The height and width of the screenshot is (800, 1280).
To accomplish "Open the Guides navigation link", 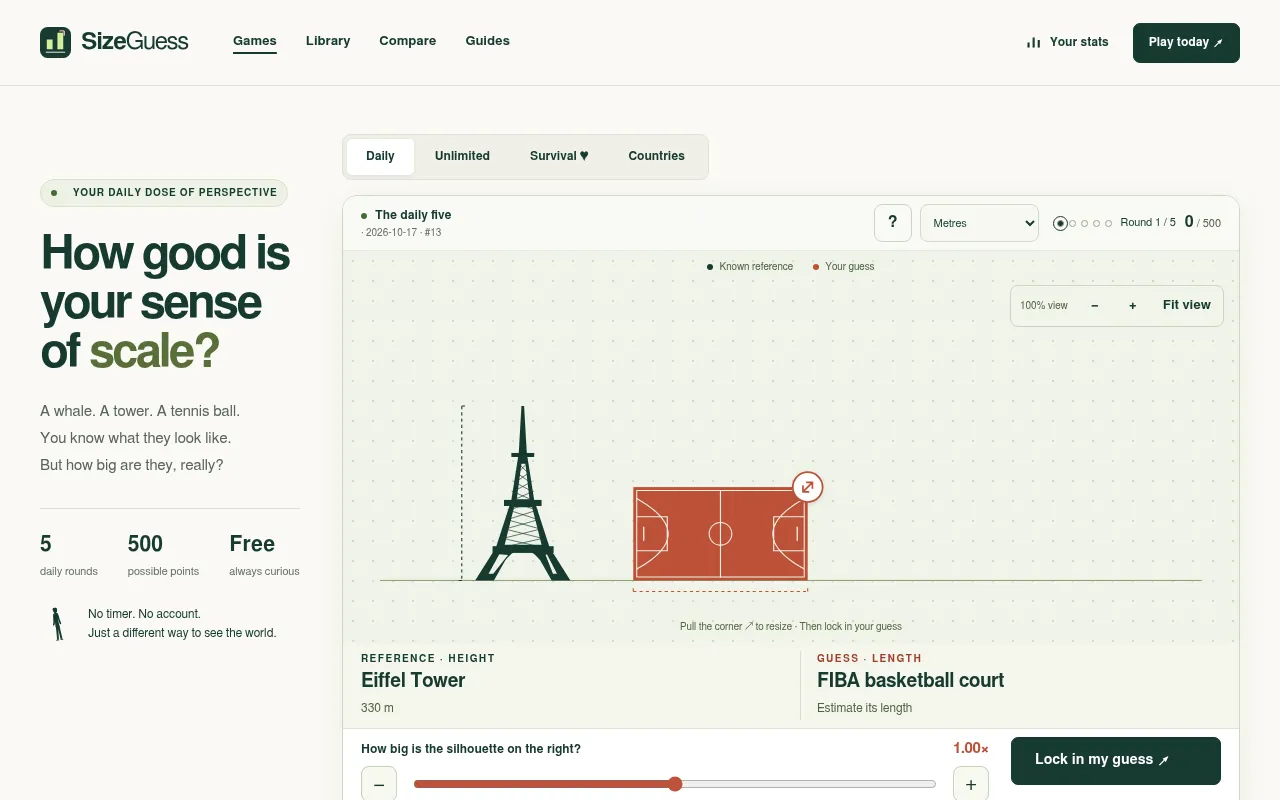I will [488, 42].
